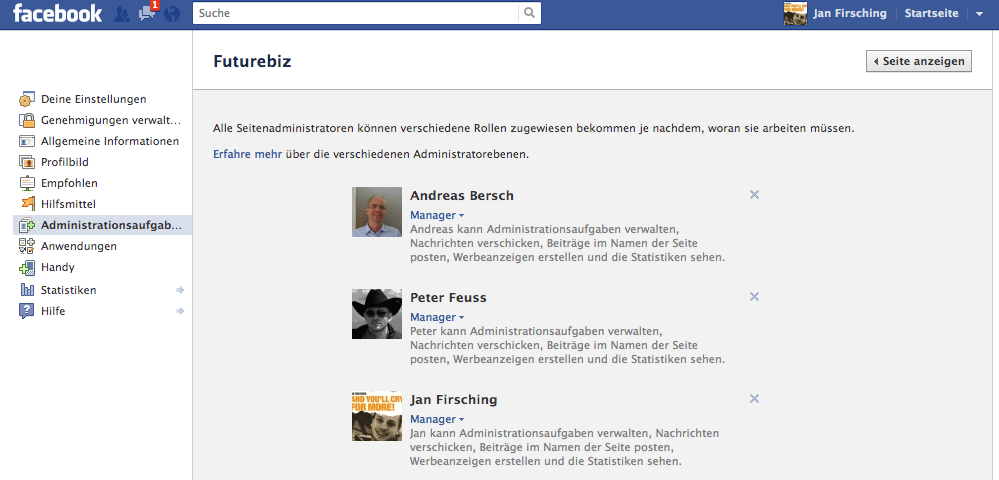Viewport: 999px width, 480px height.
Task: Expand the arrow next to Hilfe
Action: pyautogui.click(x=180, y=311)
